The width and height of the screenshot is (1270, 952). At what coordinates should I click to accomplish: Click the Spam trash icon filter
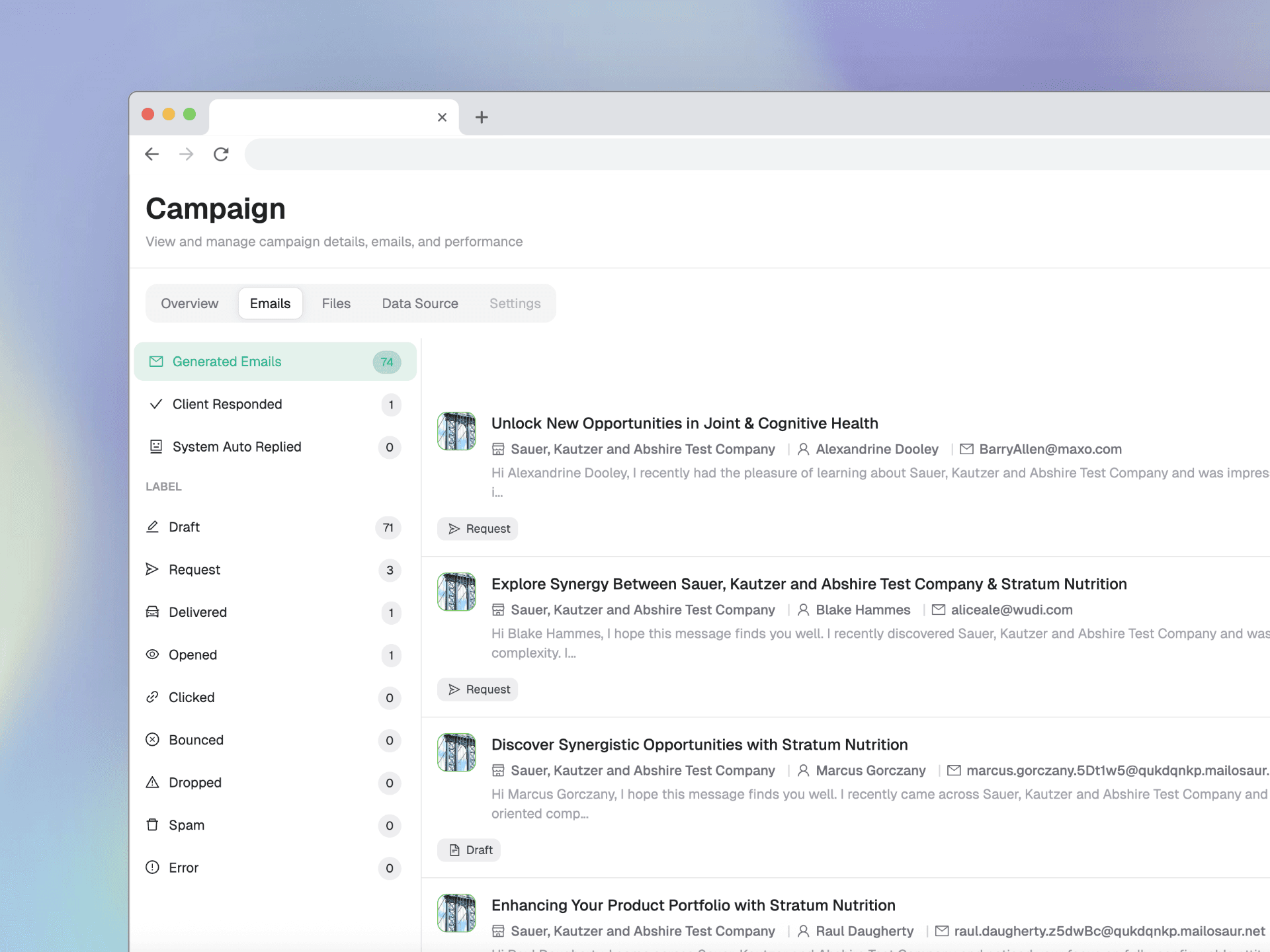pyautogui.click(x=153, y=825)
